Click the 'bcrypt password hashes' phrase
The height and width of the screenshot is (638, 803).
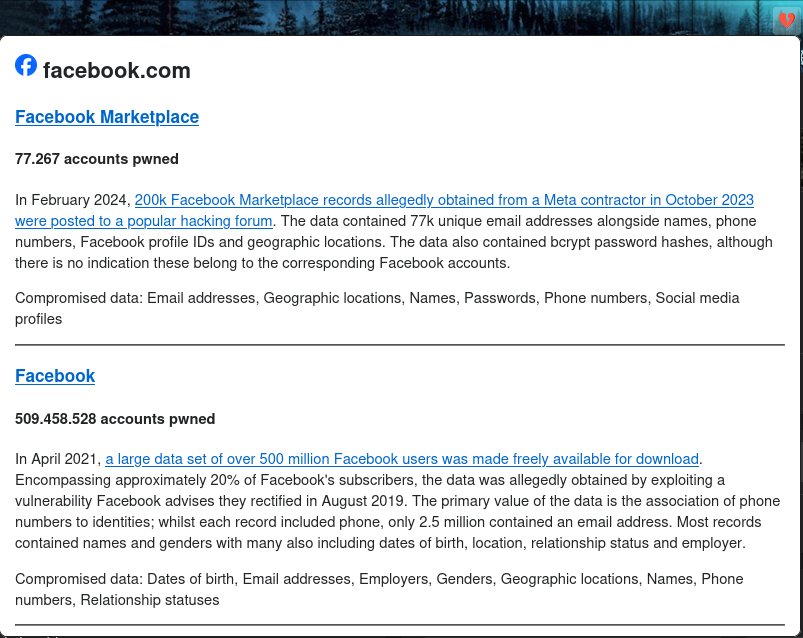(x=630, y=242)
